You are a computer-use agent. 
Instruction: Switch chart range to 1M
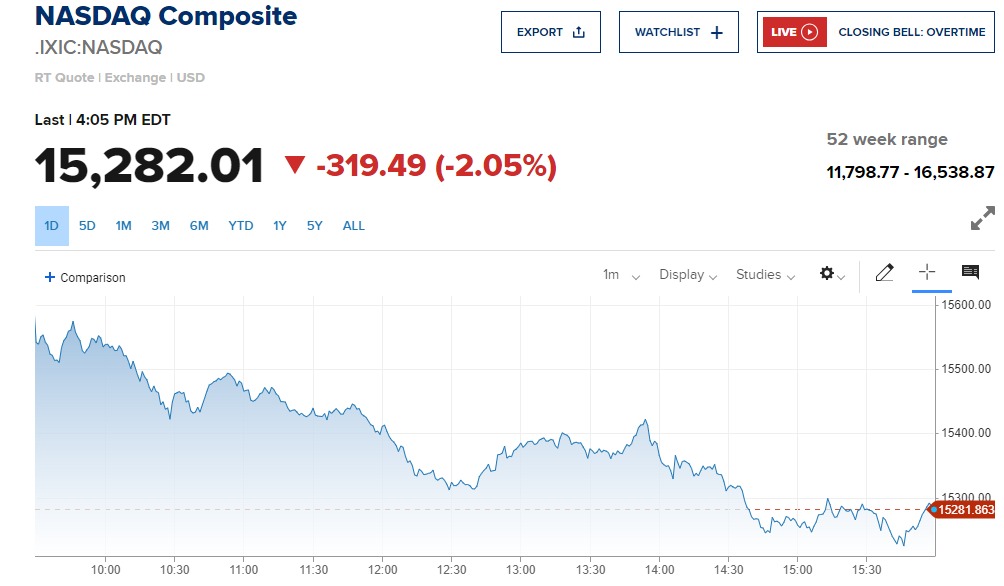(123, 226)
